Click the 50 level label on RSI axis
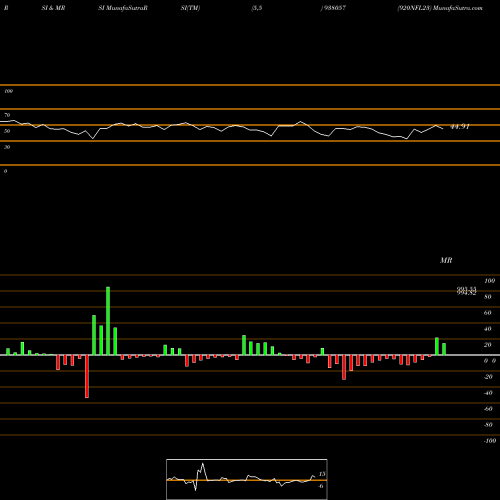Screen dimensions: 500x500 click(7, 131)
